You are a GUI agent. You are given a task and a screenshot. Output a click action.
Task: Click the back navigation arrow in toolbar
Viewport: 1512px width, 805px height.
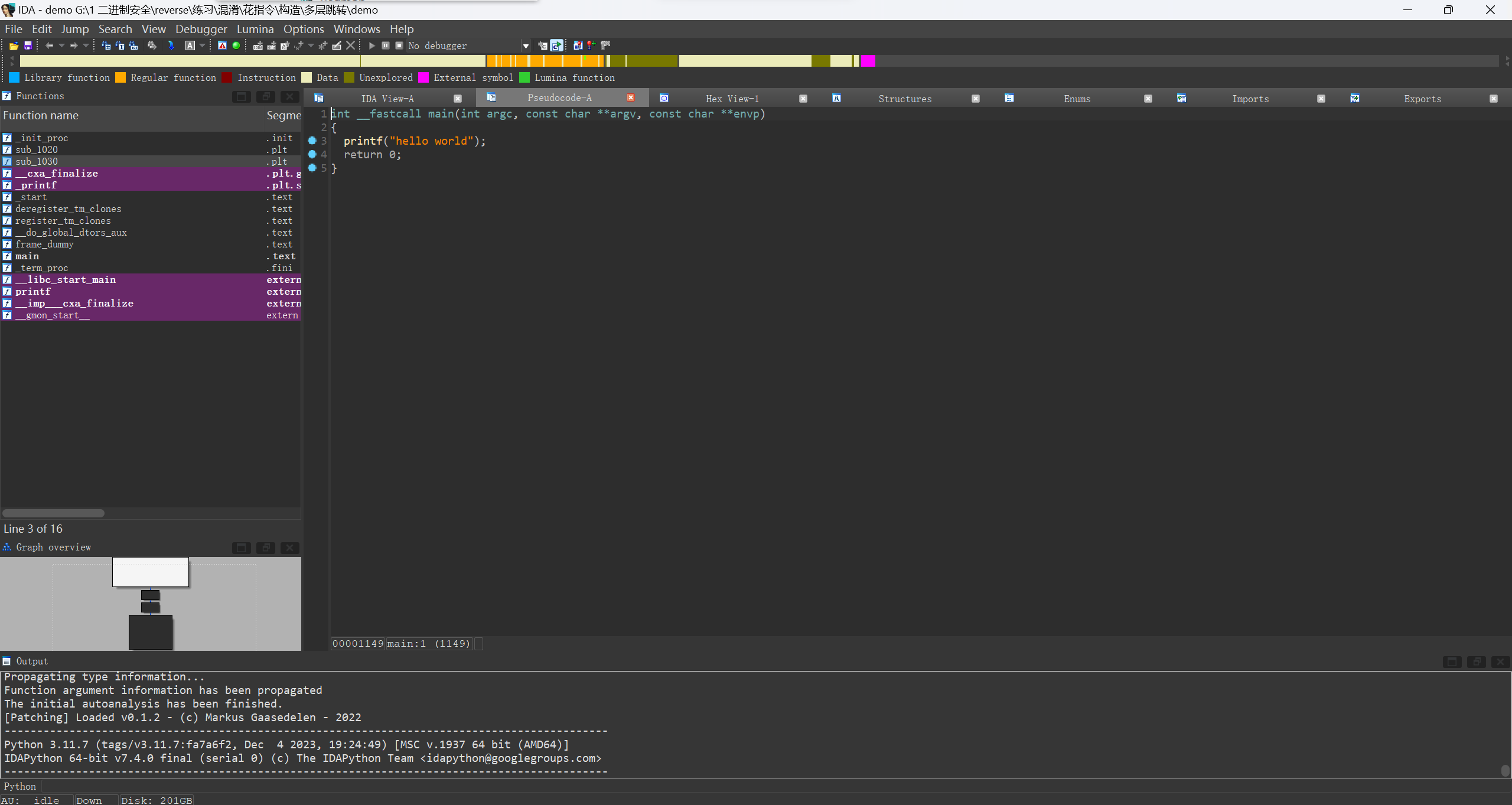[49, 45]
